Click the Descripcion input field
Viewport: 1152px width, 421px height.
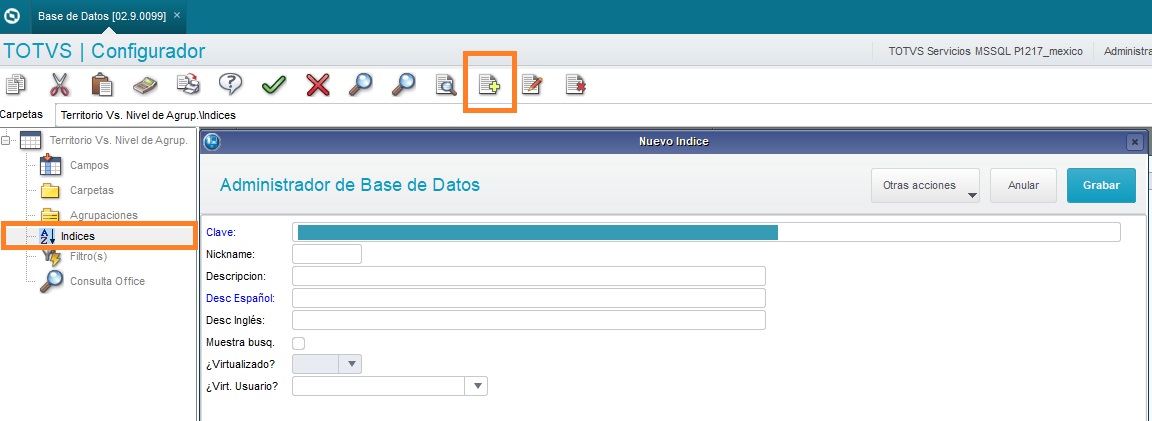click(529, 276)
